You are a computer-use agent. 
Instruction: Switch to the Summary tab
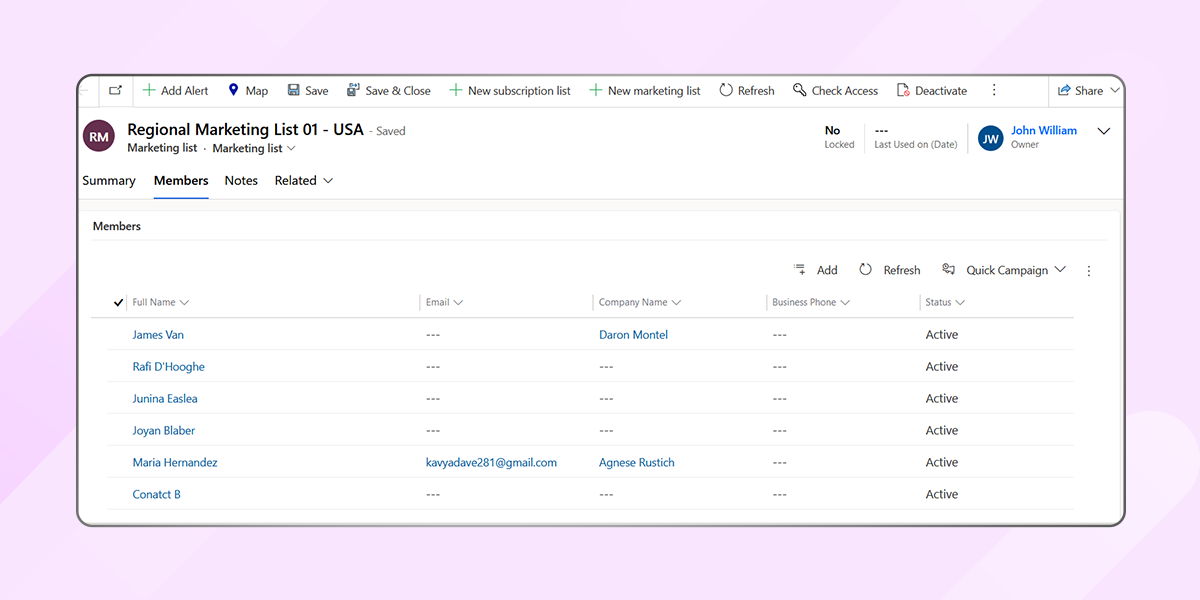pyautogui.click(x=109, y=181)
